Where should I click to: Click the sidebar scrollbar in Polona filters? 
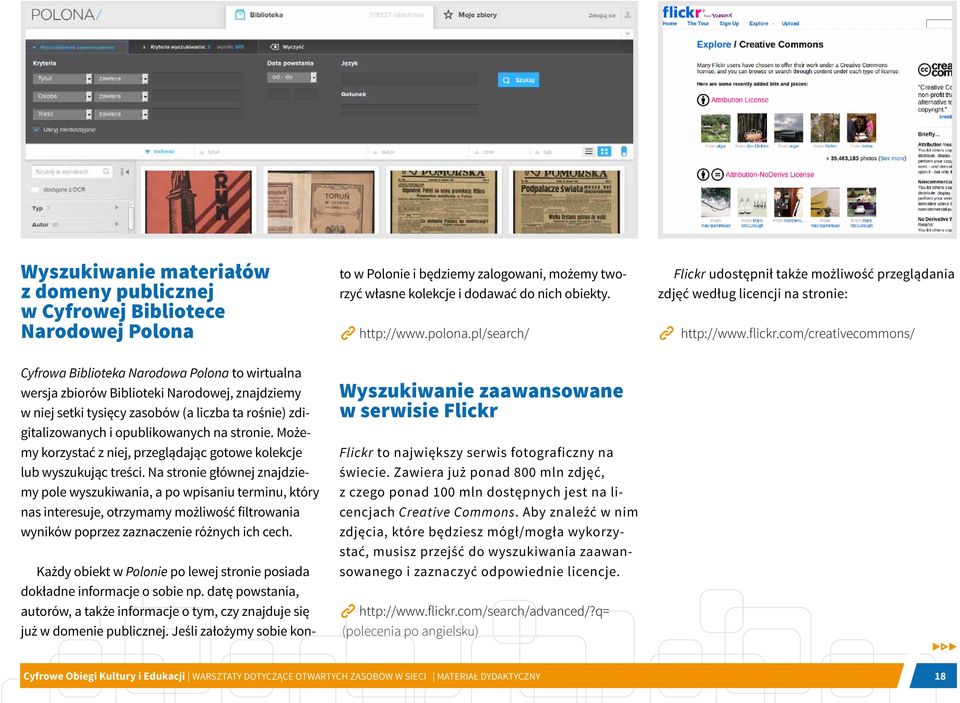(131, 216)
